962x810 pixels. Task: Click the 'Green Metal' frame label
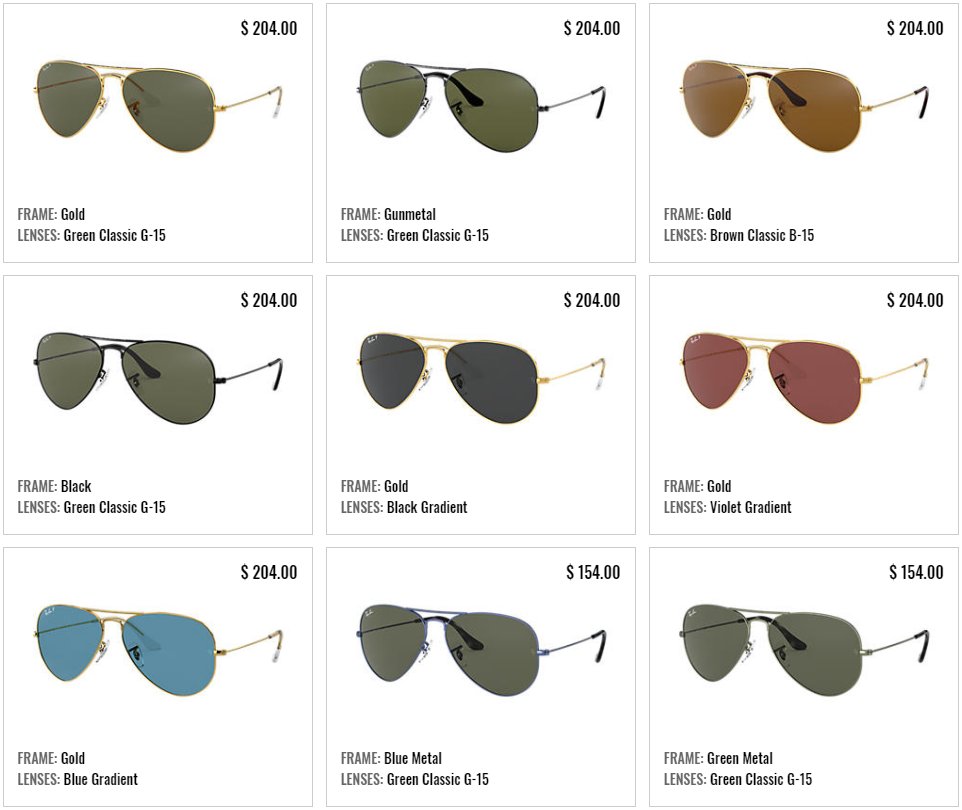(x=740, y=758)
